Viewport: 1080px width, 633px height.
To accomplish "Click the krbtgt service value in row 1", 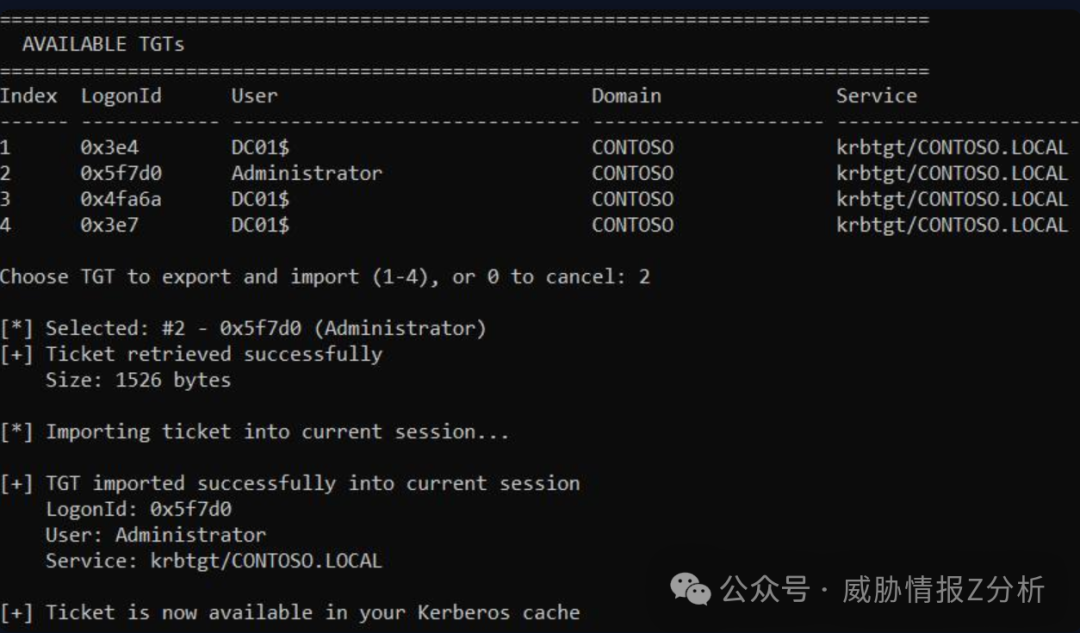I will 952,147.
